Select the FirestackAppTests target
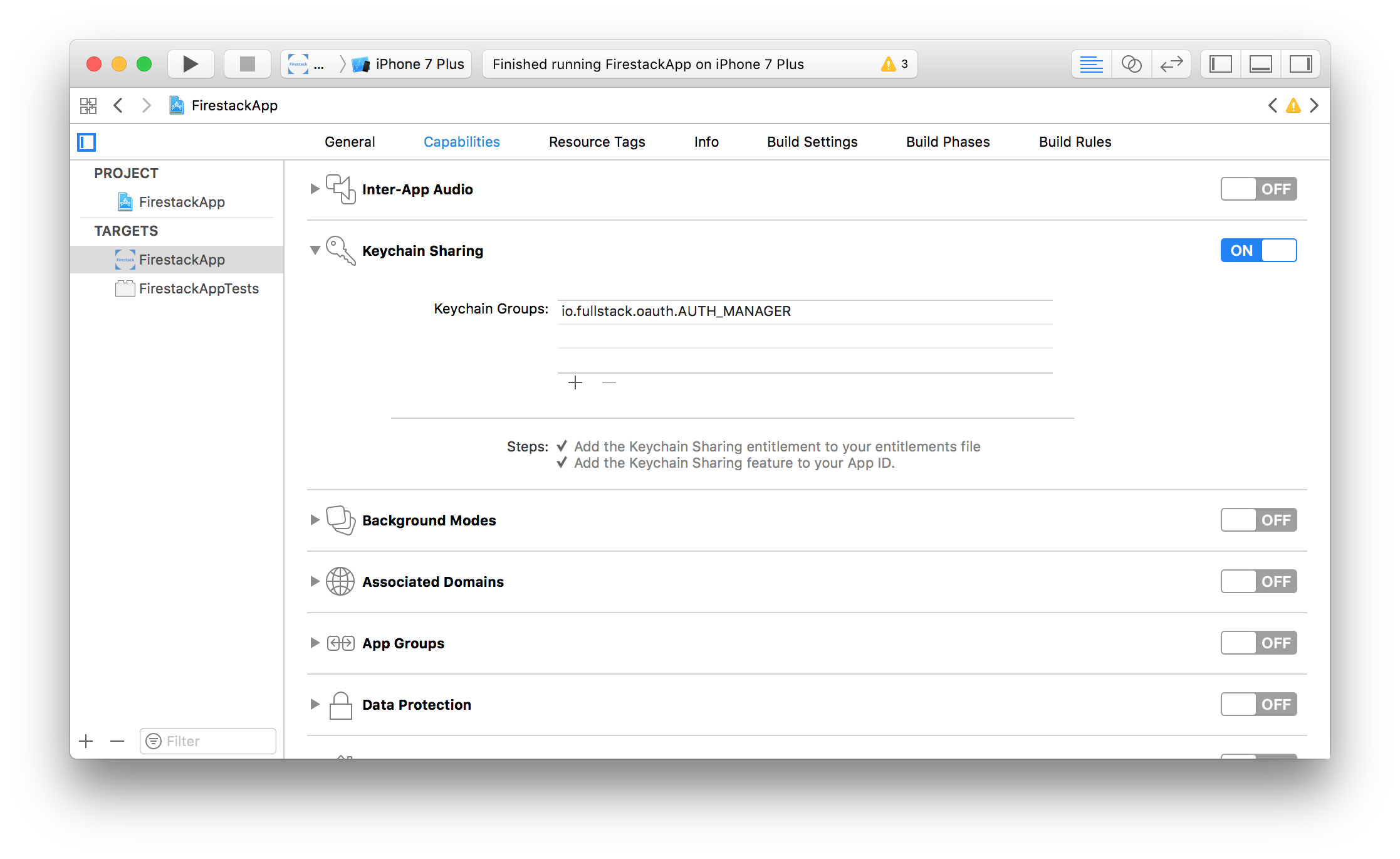1400x859 pixels. point(199,288)
